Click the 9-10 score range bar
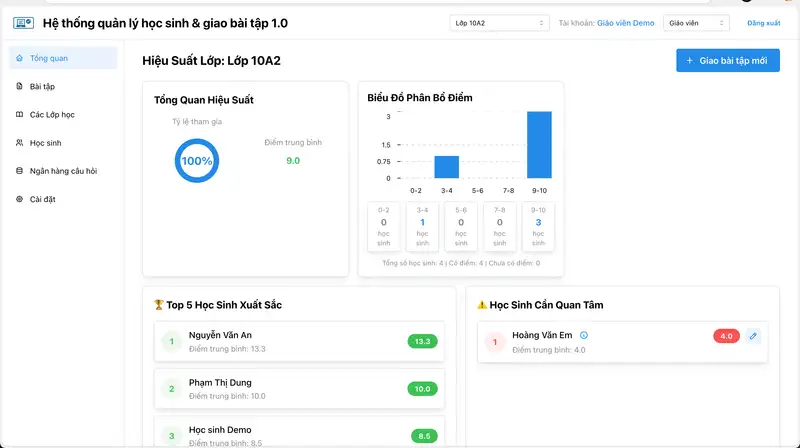The height and width of the screenshot is (448, 800). (x=539, y=145)
